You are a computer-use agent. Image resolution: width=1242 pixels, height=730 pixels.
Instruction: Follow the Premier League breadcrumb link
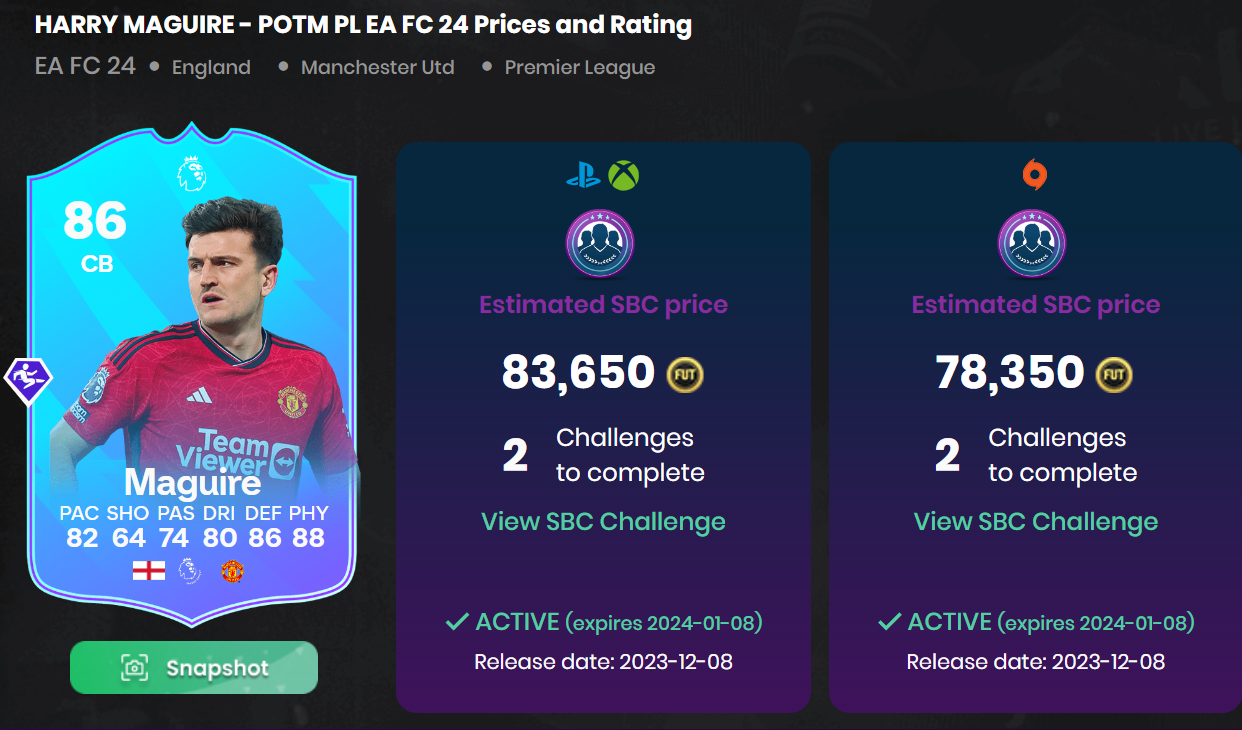tap(580, 68)
